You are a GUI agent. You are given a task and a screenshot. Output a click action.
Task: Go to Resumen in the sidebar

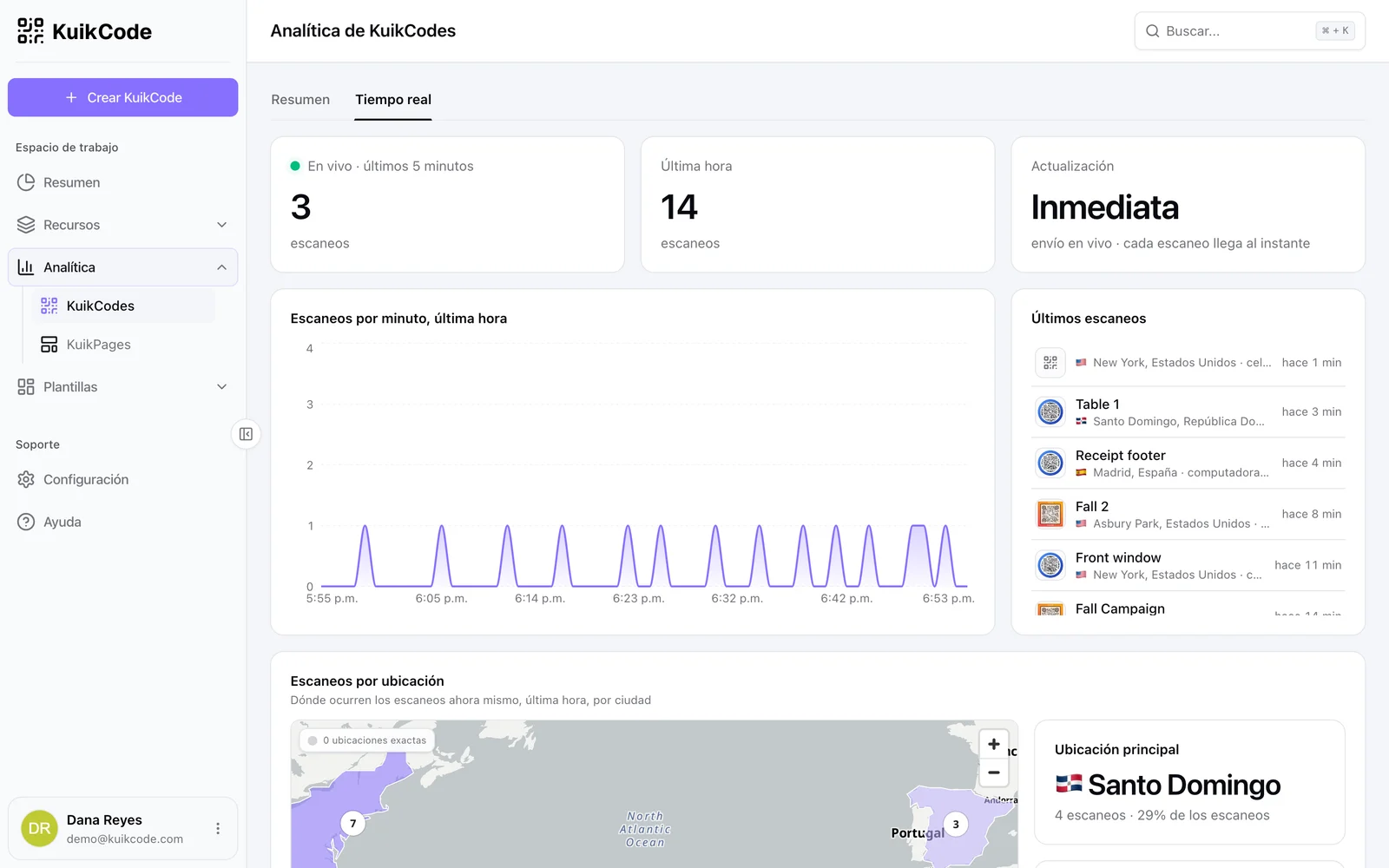(x=123, y=182)
